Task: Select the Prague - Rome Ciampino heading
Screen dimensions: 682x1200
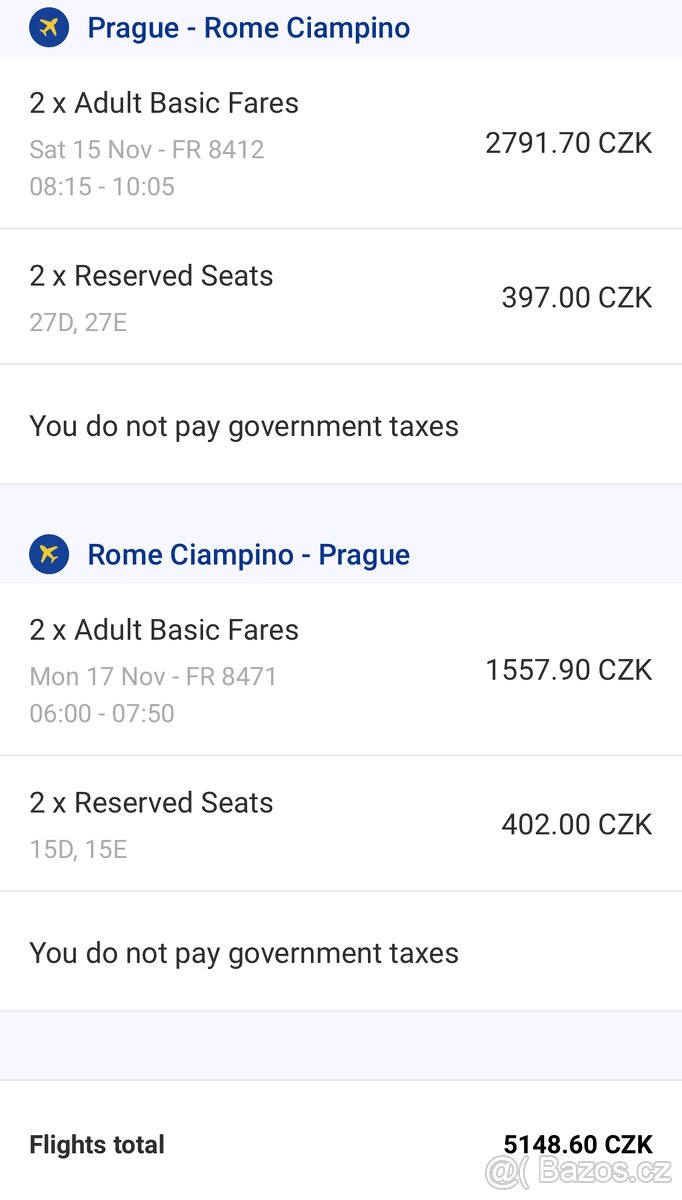Action: coord(248,27)
